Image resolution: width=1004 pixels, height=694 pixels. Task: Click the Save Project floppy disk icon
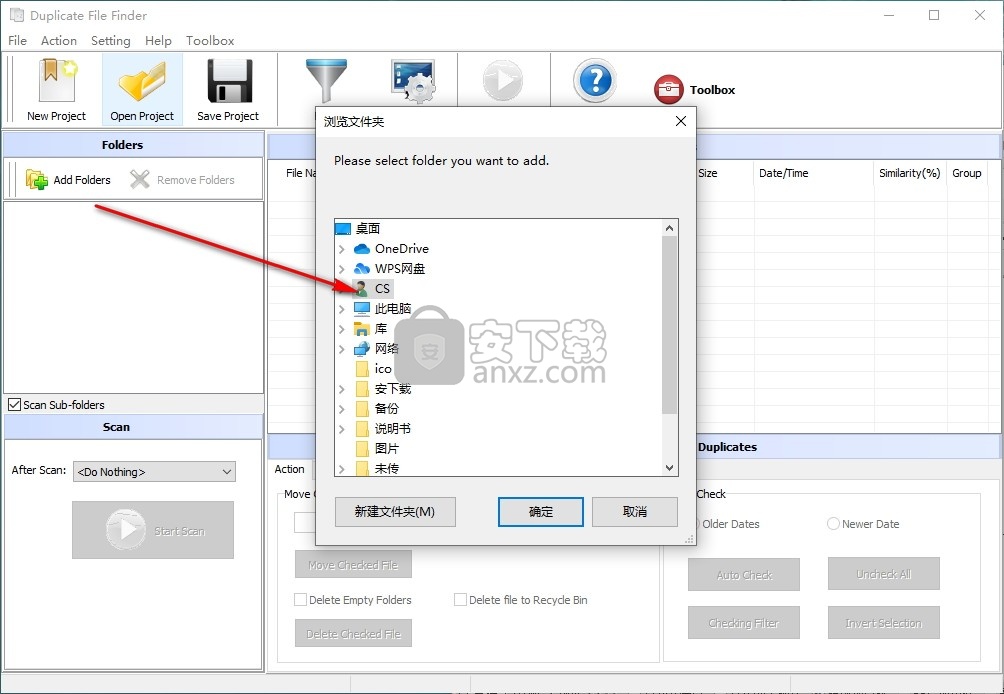click(229, 81)
